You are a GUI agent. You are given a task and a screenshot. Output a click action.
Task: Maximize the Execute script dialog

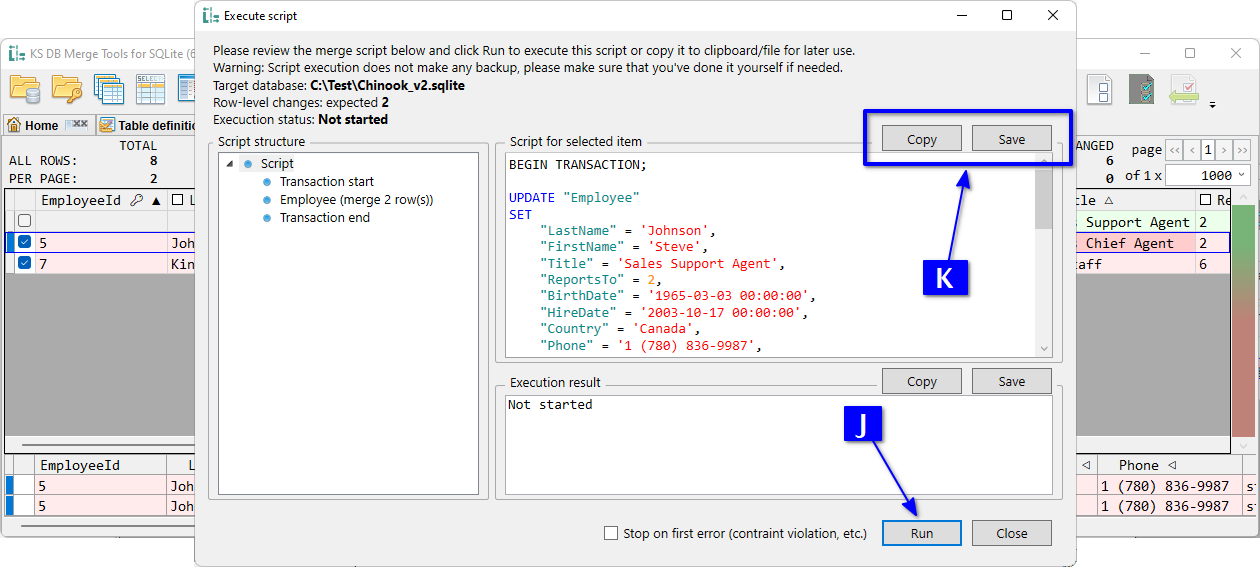1007,15
